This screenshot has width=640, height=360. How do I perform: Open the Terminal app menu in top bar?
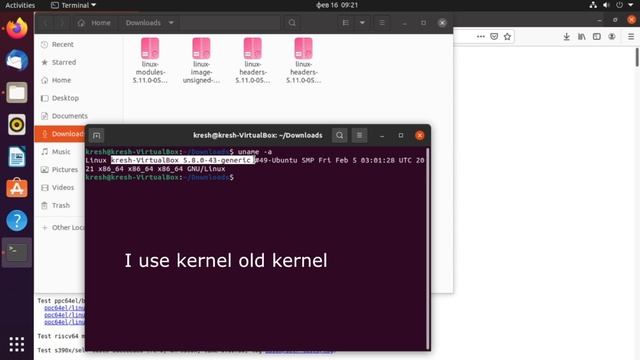click(73, 5)
